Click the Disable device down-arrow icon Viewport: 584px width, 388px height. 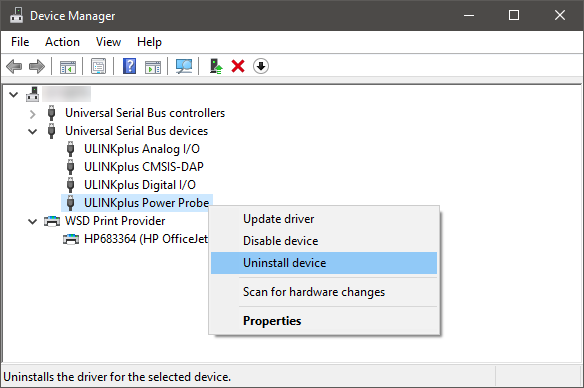(x=261, y=67)
